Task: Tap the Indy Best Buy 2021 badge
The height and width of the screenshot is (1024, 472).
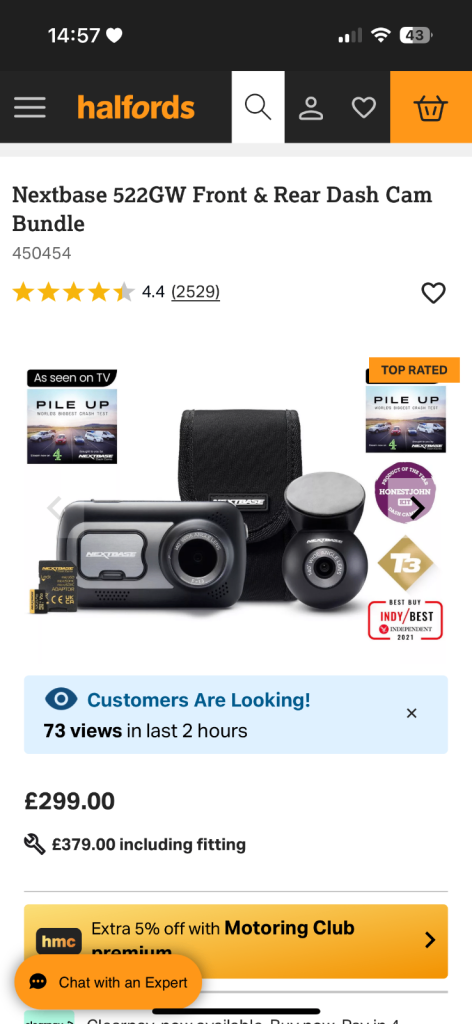Action: [x=405, y=620]
